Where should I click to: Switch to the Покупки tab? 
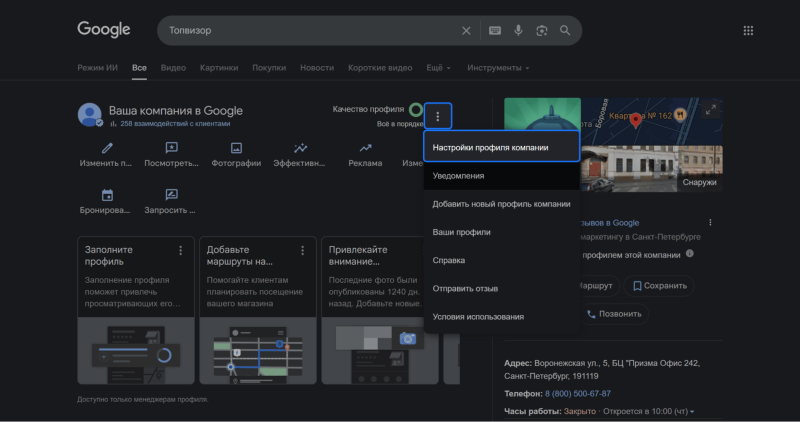269,68
